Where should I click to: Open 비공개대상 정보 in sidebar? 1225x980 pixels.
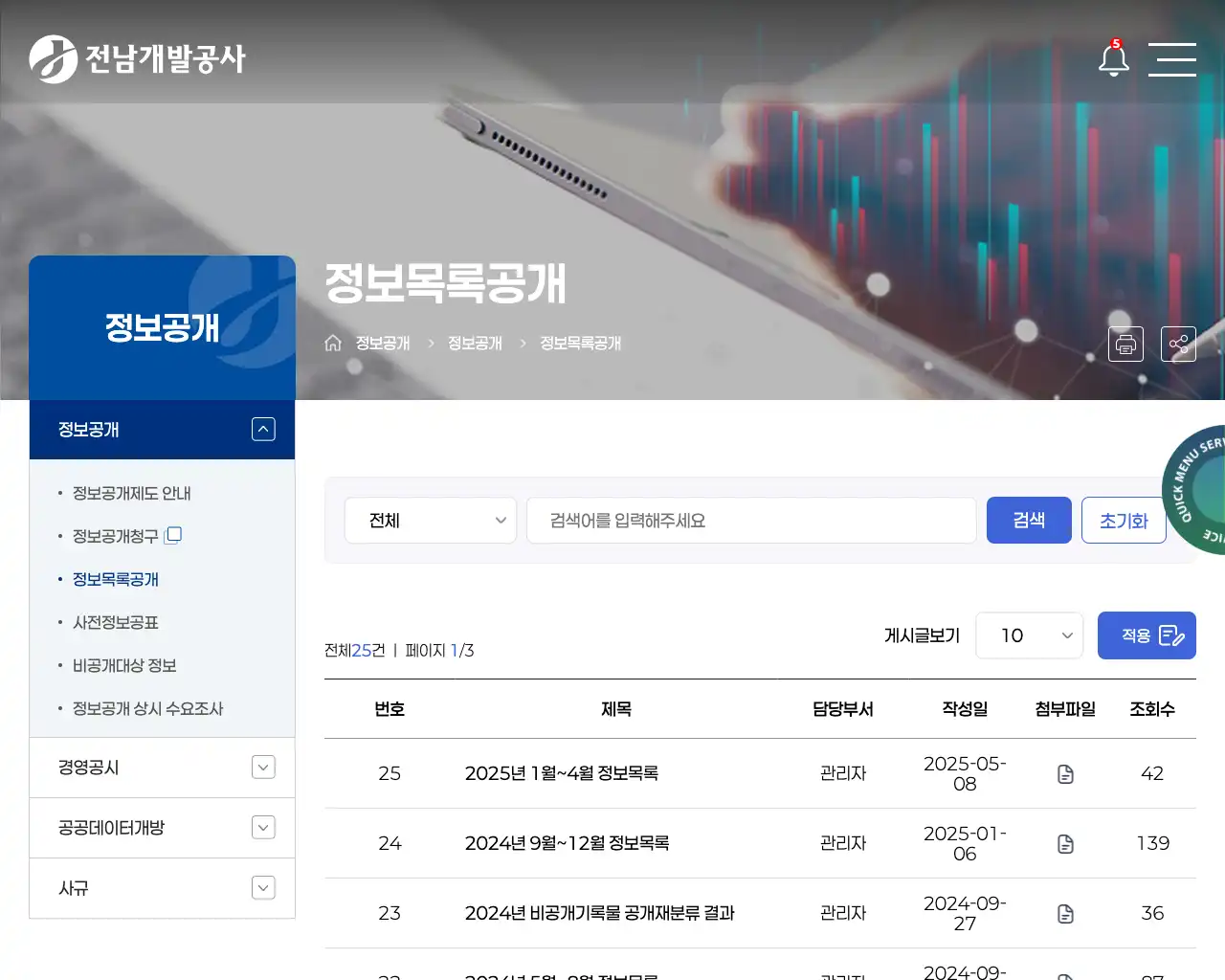point(124,665)
